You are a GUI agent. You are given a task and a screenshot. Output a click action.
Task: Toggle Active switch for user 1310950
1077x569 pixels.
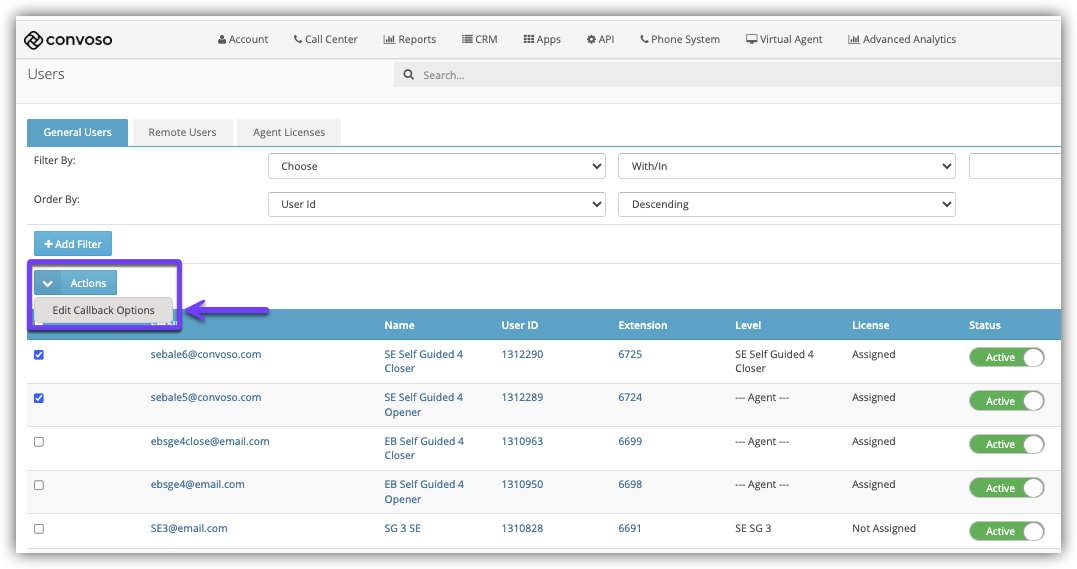1007,488
